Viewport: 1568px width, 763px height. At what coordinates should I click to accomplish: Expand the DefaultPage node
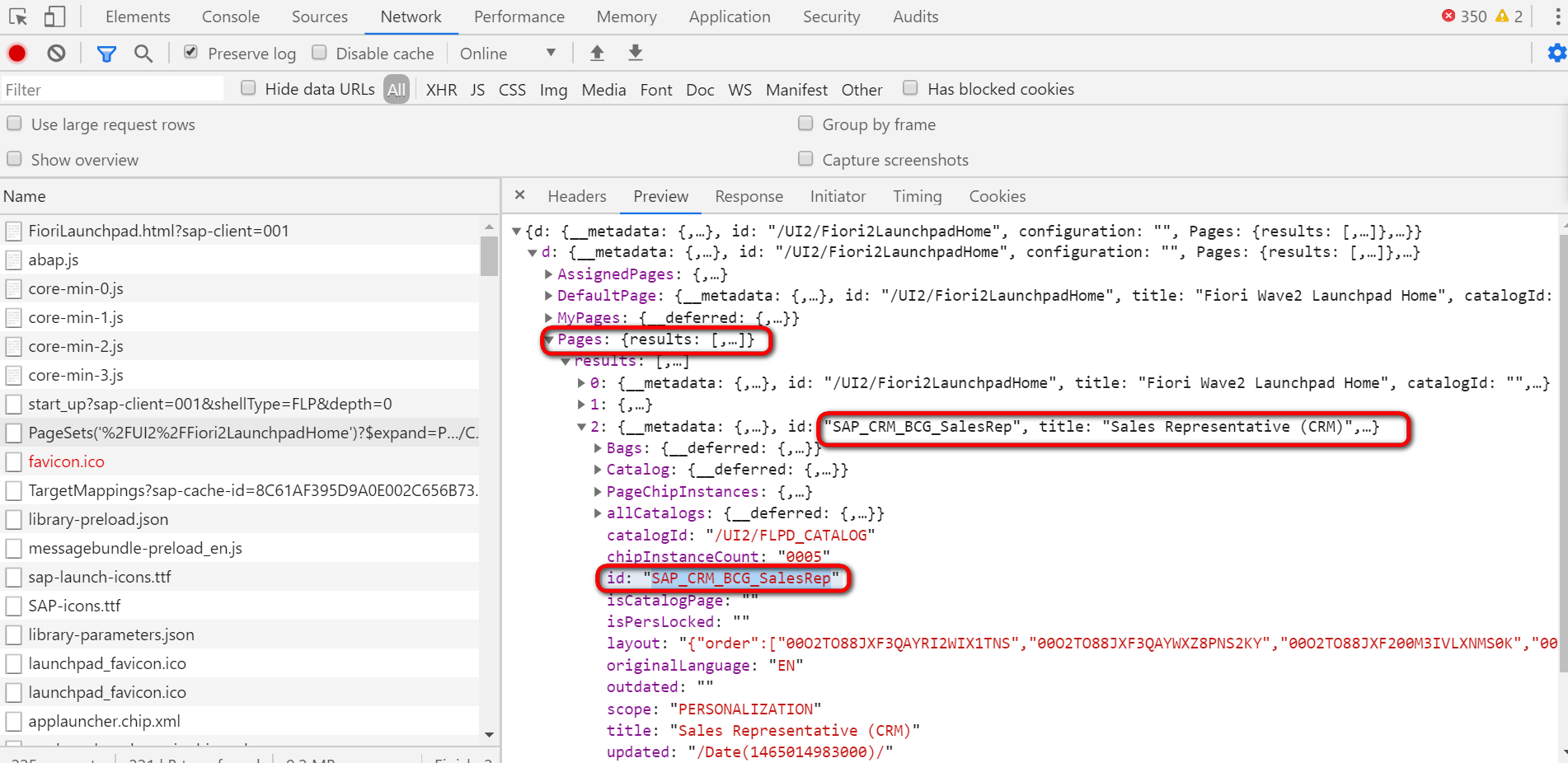tap(548, 296)
